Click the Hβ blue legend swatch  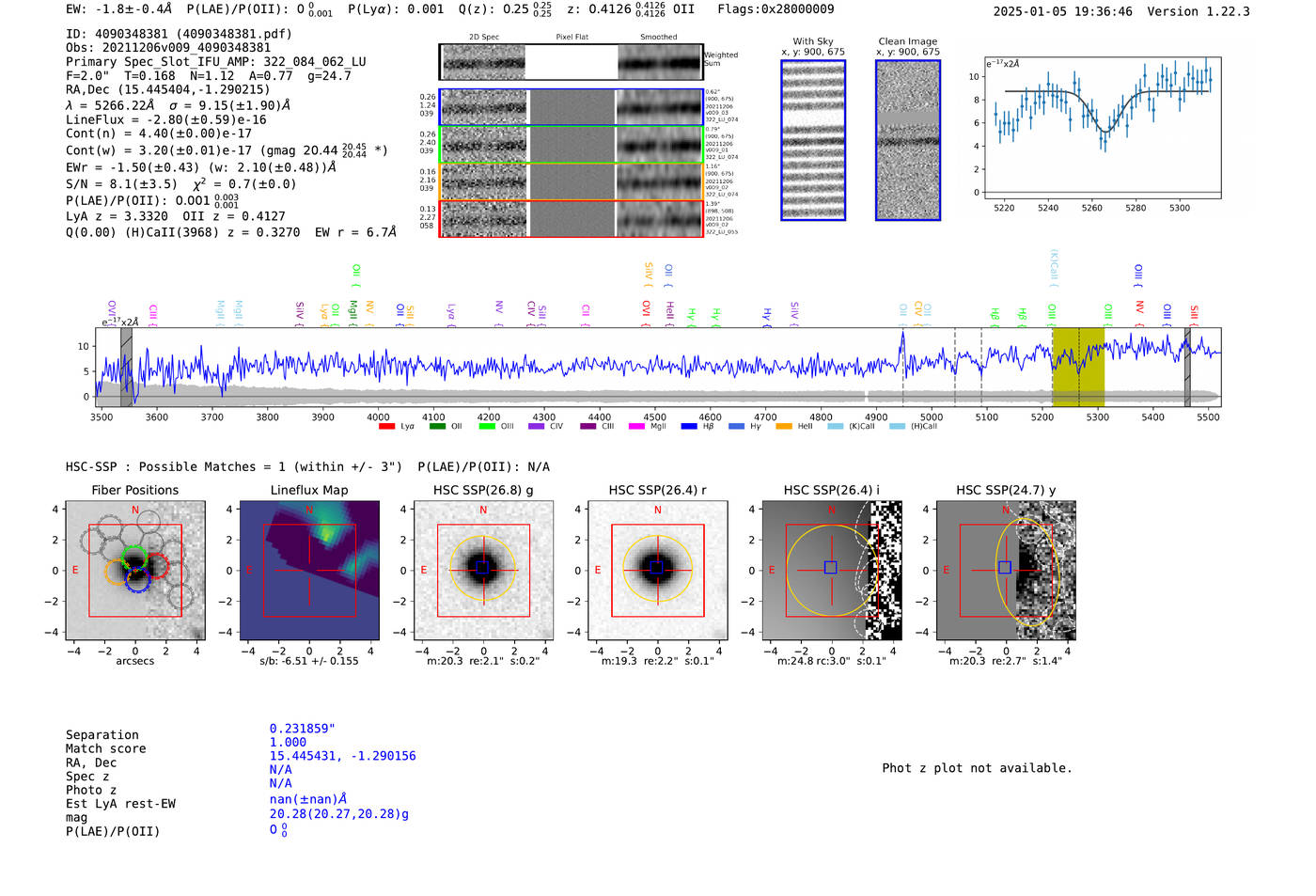point(689,427)
